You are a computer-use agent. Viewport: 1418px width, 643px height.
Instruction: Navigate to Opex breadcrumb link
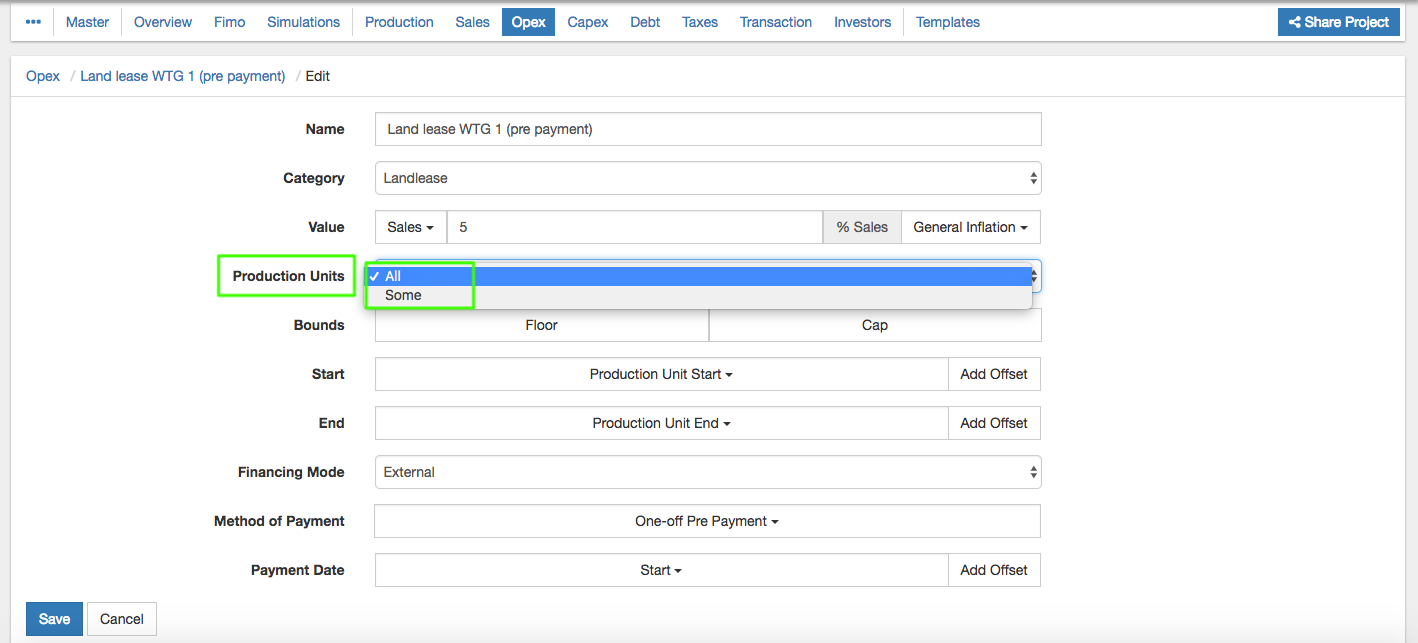click(x=43, y=76)
